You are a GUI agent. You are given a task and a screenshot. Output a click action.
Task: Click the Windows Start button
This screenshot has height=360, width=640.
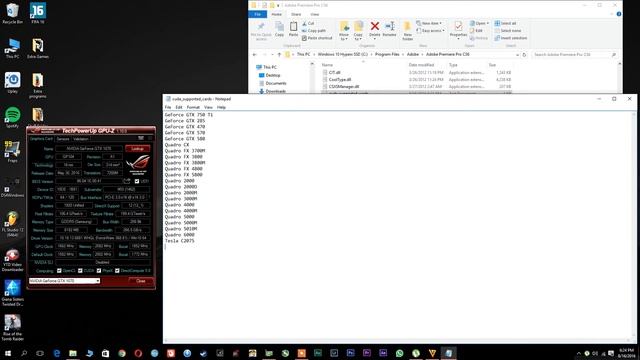(8, 353)
